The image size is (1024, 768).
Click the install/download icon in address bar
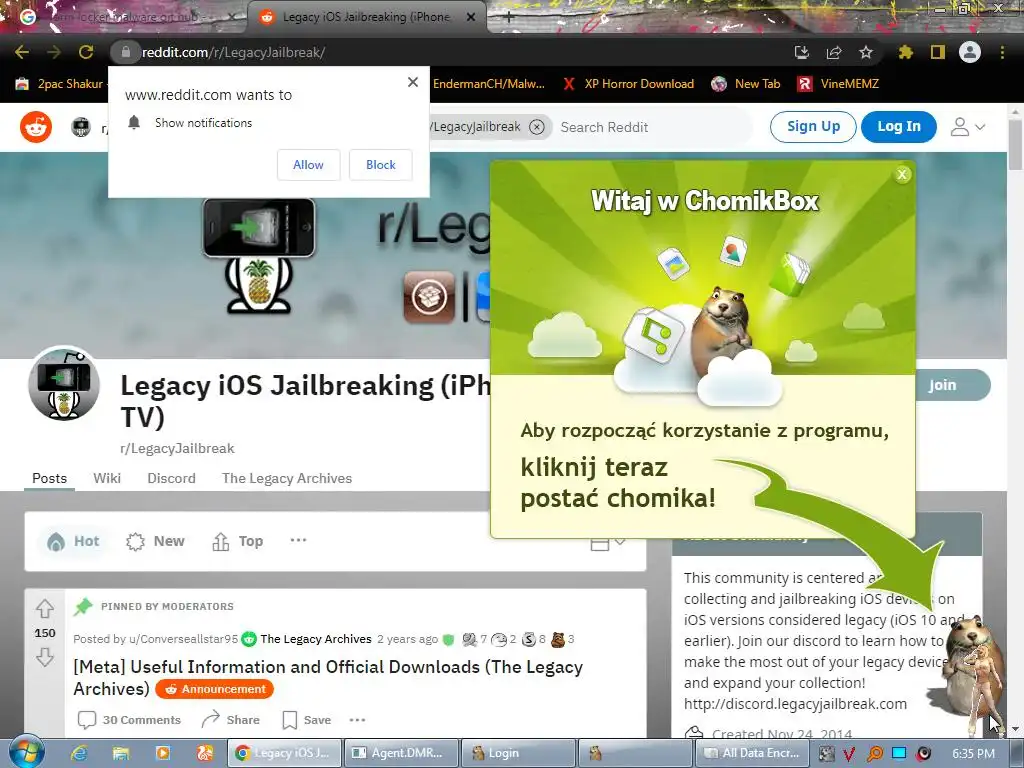click(x=802, y=52)
